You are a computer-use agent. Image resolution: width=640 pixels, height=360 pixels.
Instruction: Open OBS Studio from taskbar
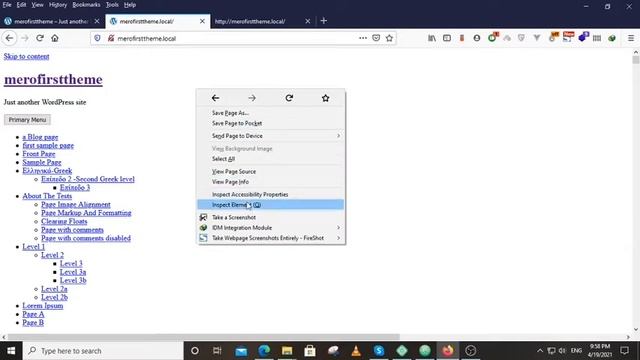(471, 351)
